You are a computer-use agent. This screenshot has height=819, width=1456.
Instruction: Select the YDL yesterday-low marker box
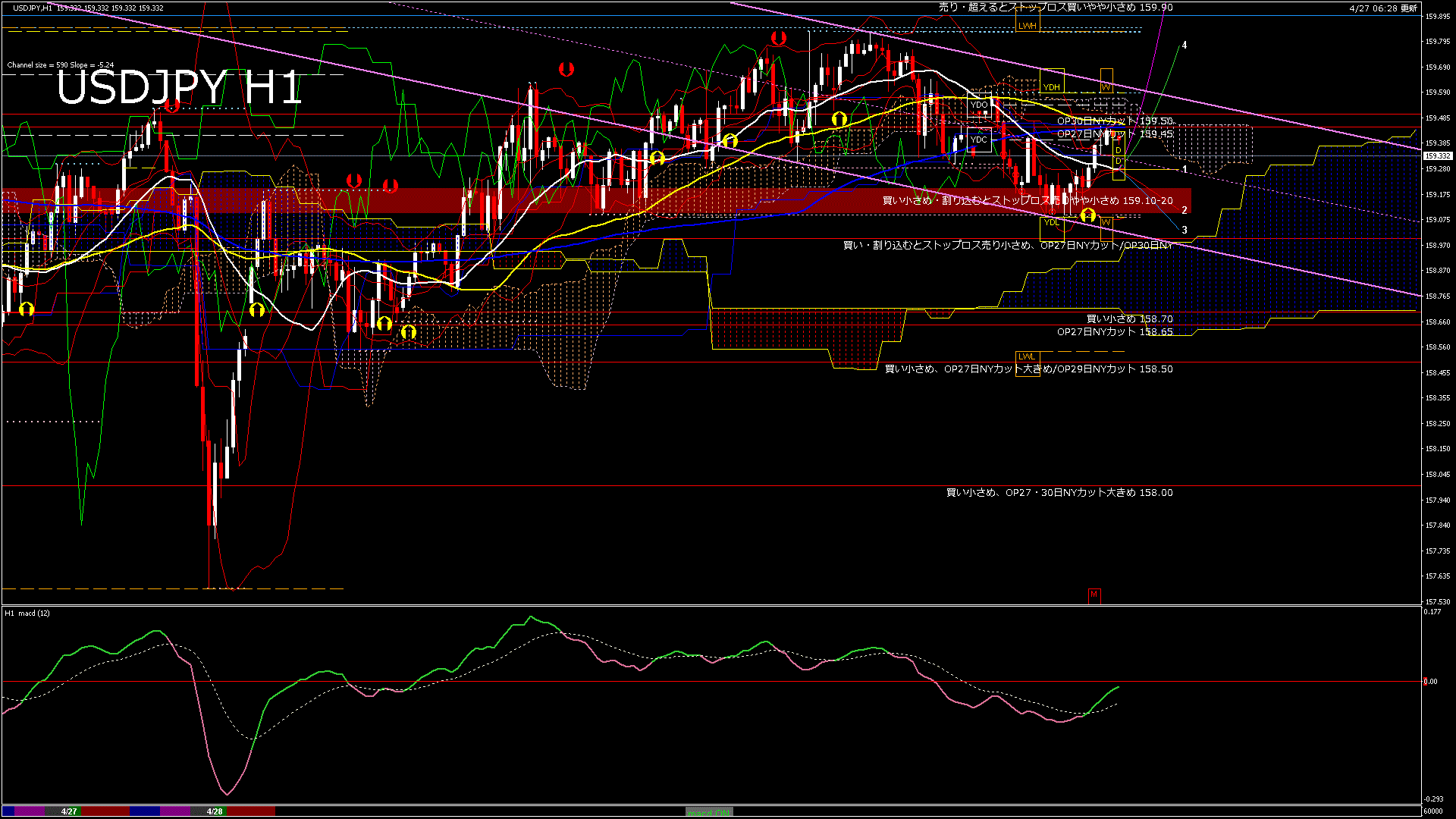pyautogui.click(x=1051, y=222)
